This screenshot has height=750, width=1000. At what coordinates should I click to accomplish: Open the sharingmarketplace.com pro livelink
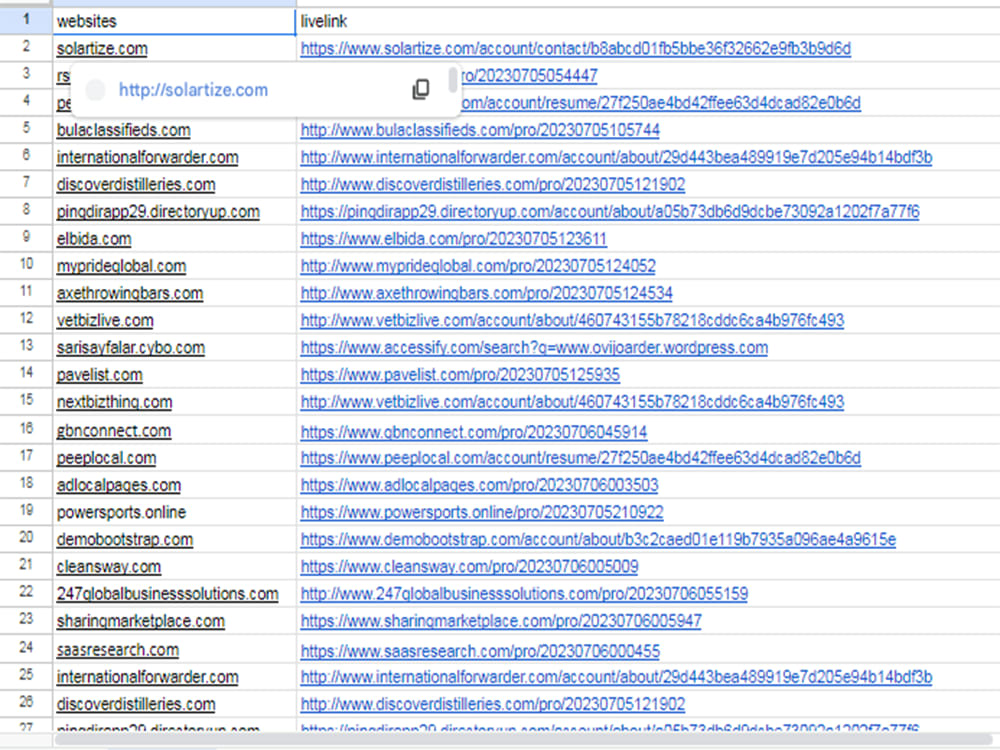point(501,622)
